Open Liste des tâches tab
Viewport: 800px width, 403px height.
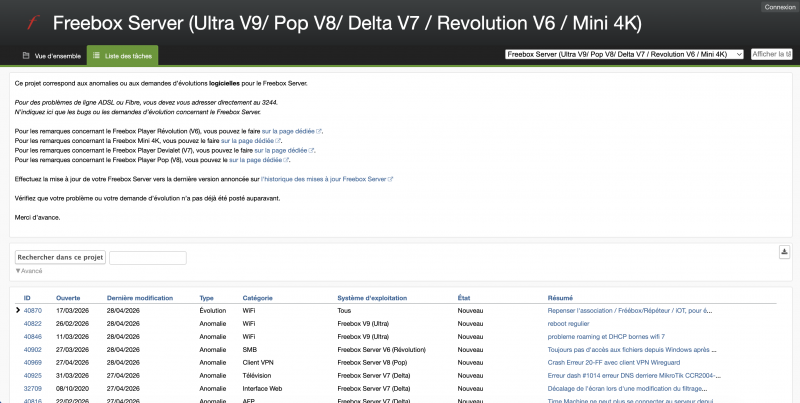(122, 56)
